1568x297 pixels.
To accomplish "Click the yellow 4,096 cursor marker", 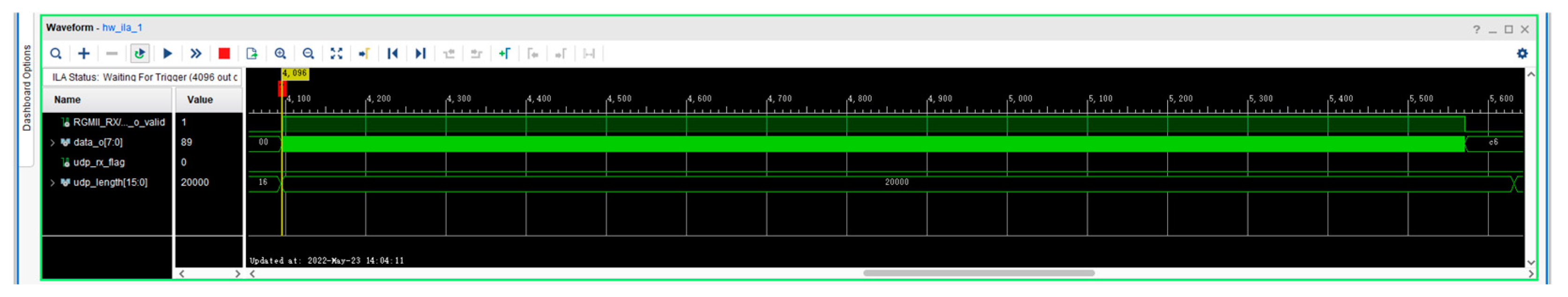I will (294, 74).
